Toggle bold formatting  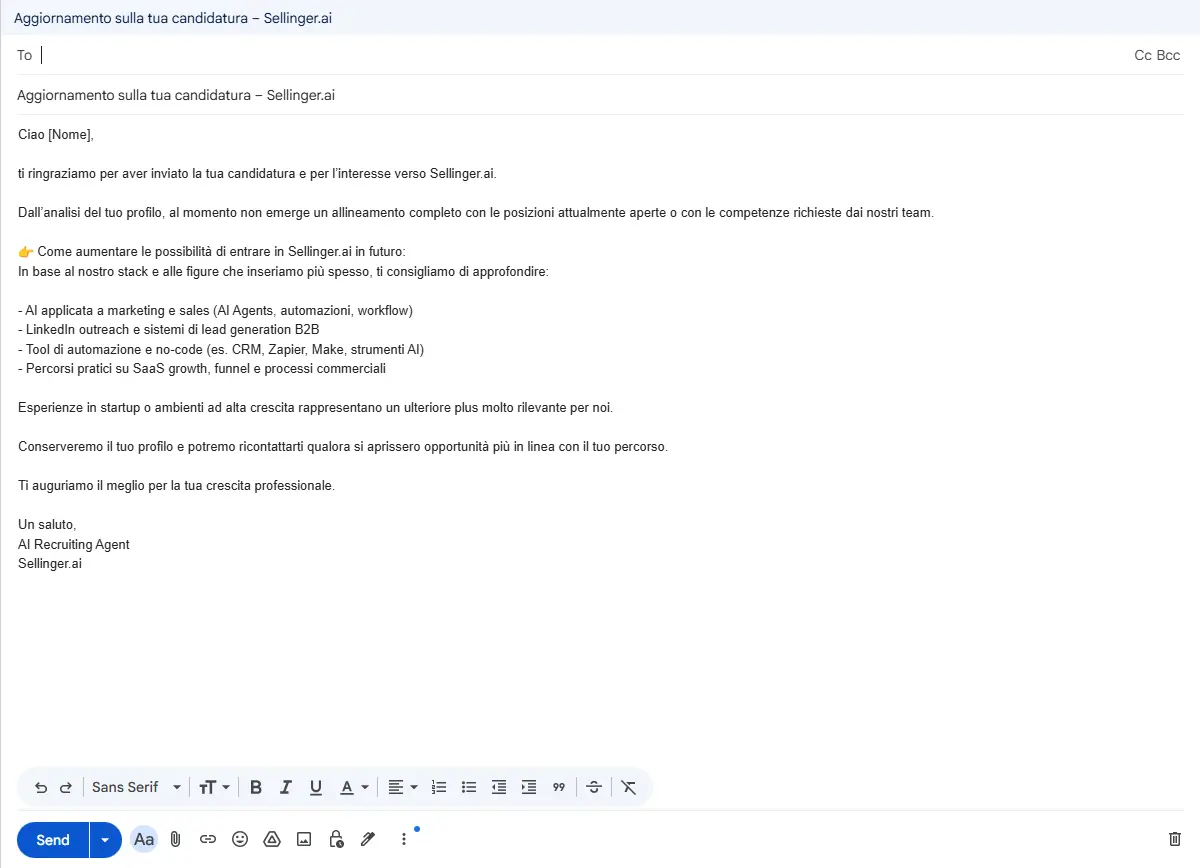(256, 787)
